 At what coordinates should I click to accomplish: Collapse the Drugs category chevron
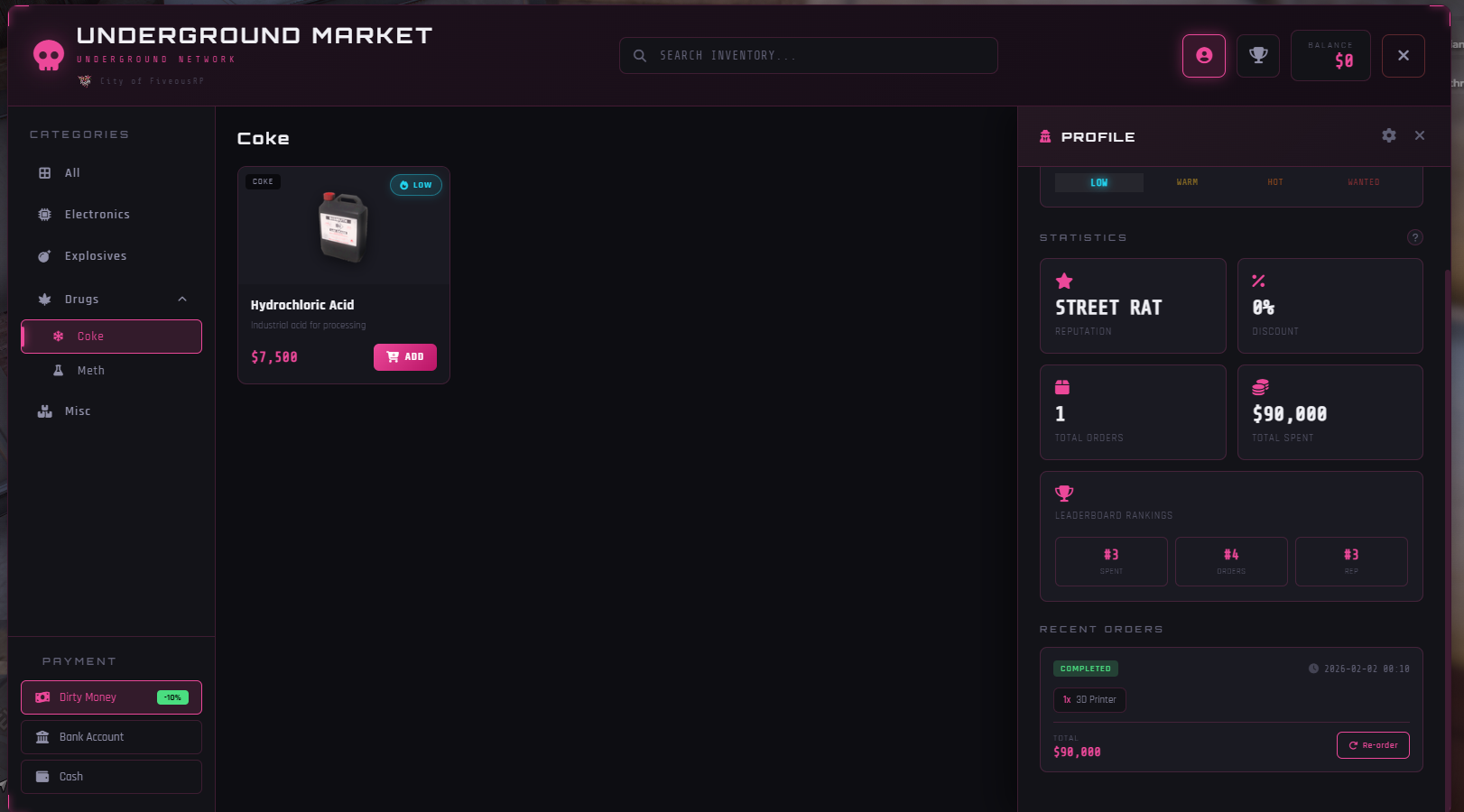(x=182, y=300)
